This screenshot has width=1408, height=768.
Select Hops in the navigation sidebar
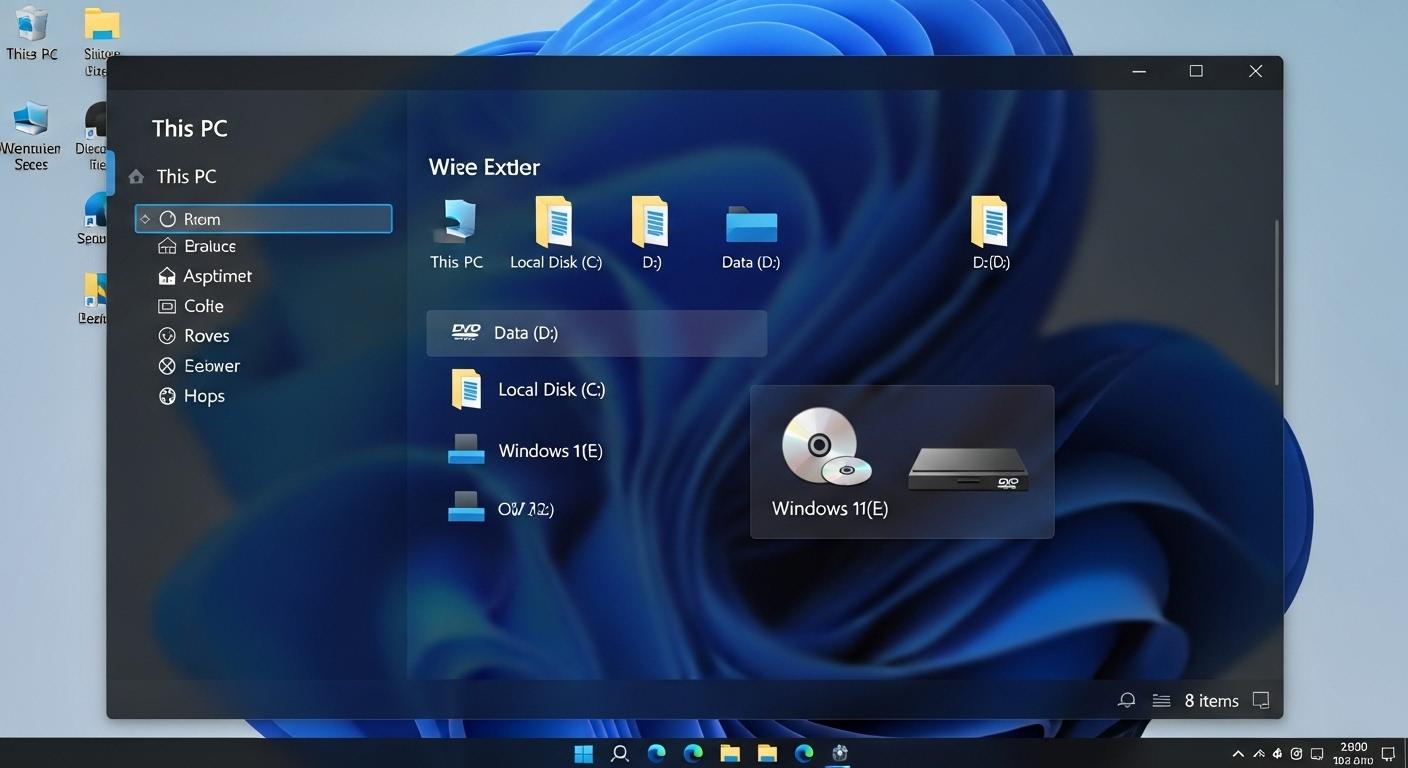[x=203, y=396]
